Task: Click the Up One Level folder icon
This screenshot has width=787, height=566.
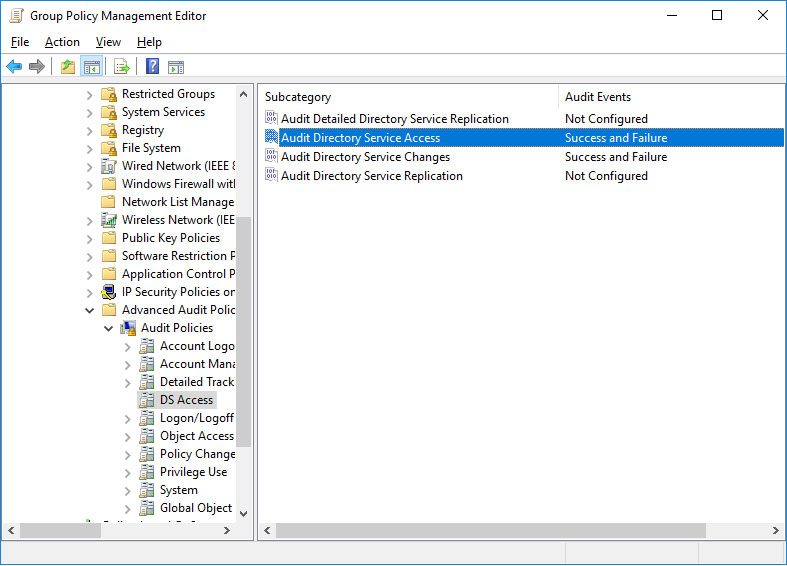Action: (68, 66)
